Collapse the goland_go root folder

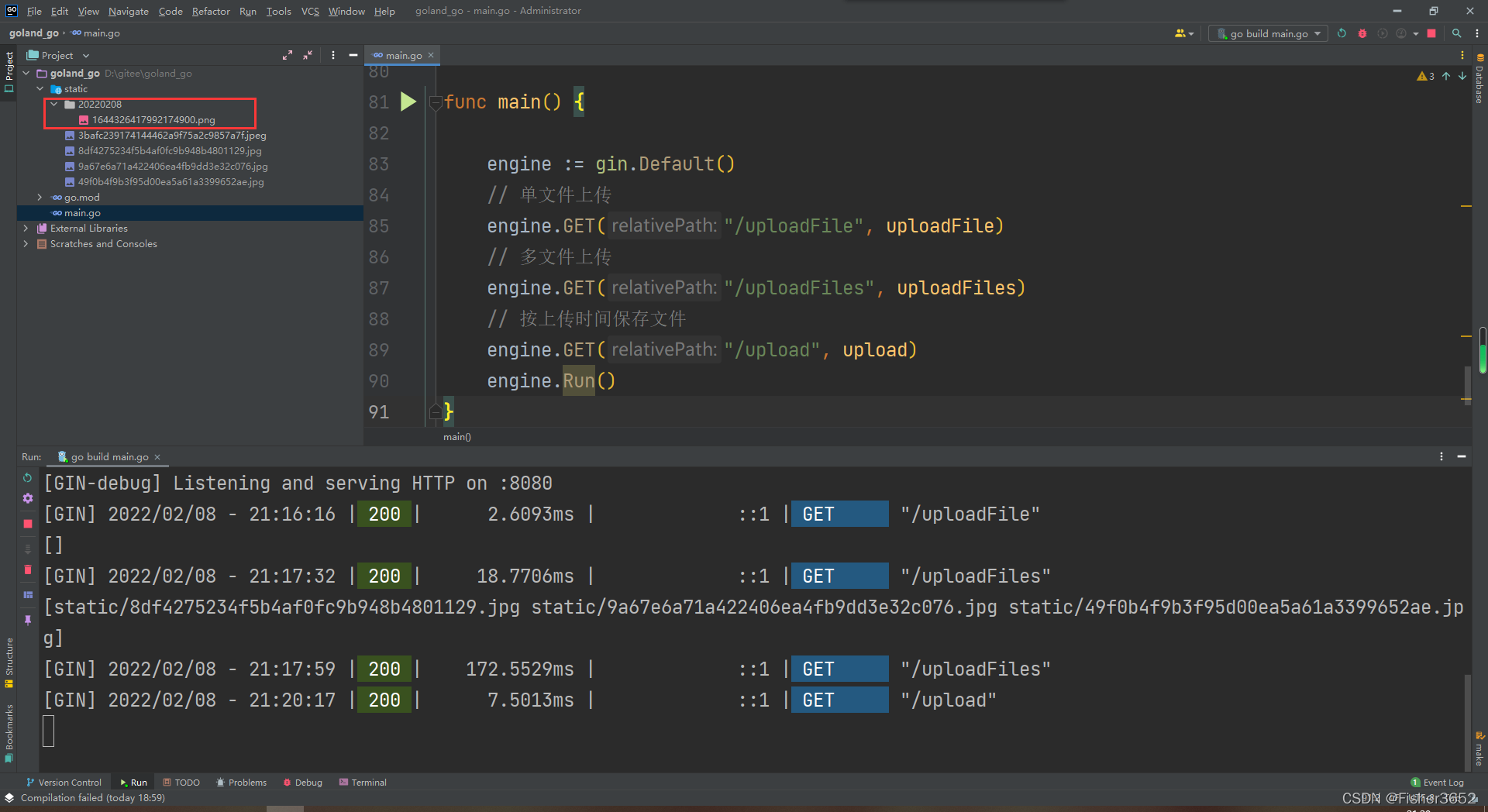[26, 73]
